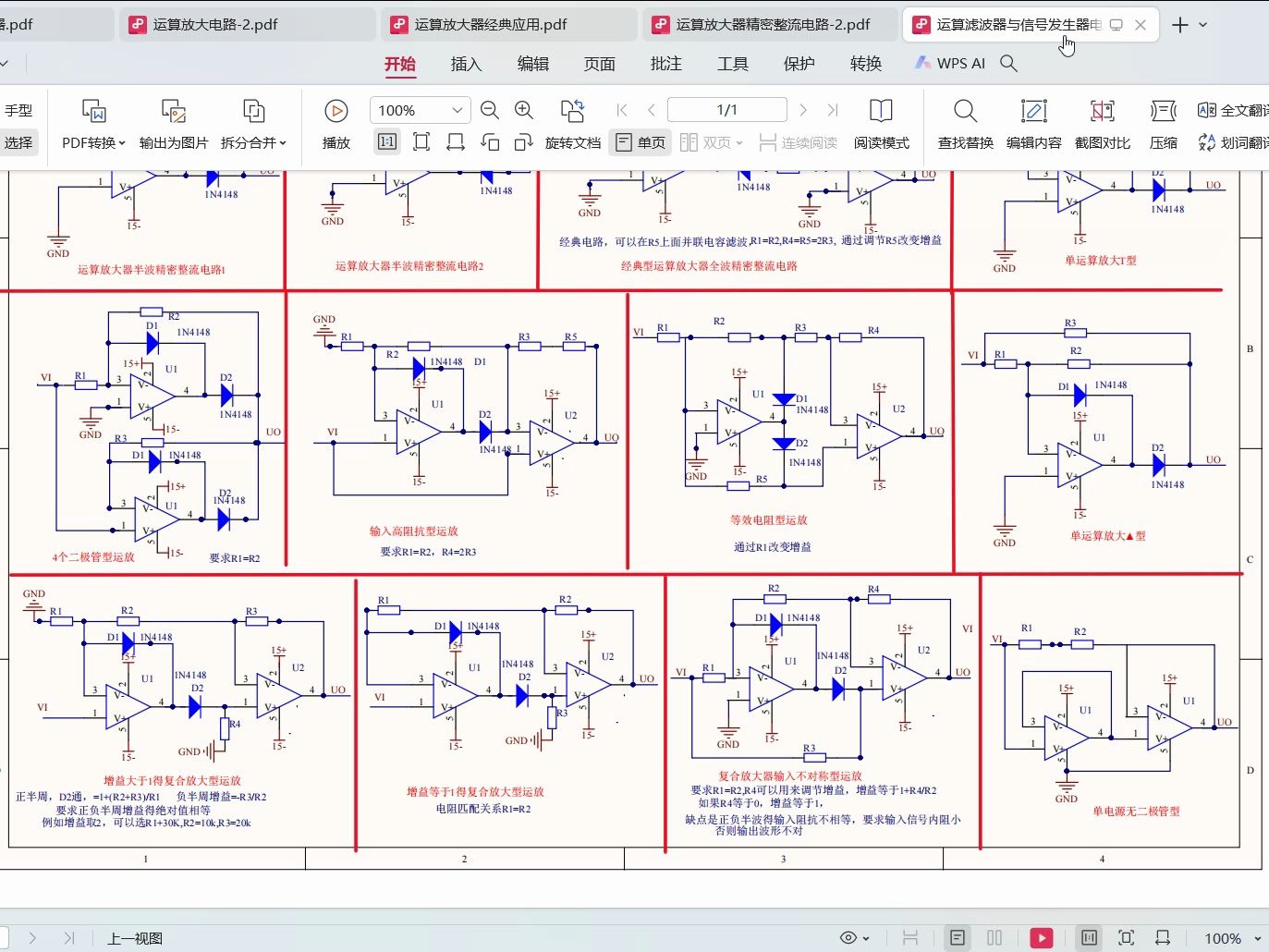Open the 转换 ribbon tab
Viewport: 1269px width, 952px height.
click(x=866, y=64)
